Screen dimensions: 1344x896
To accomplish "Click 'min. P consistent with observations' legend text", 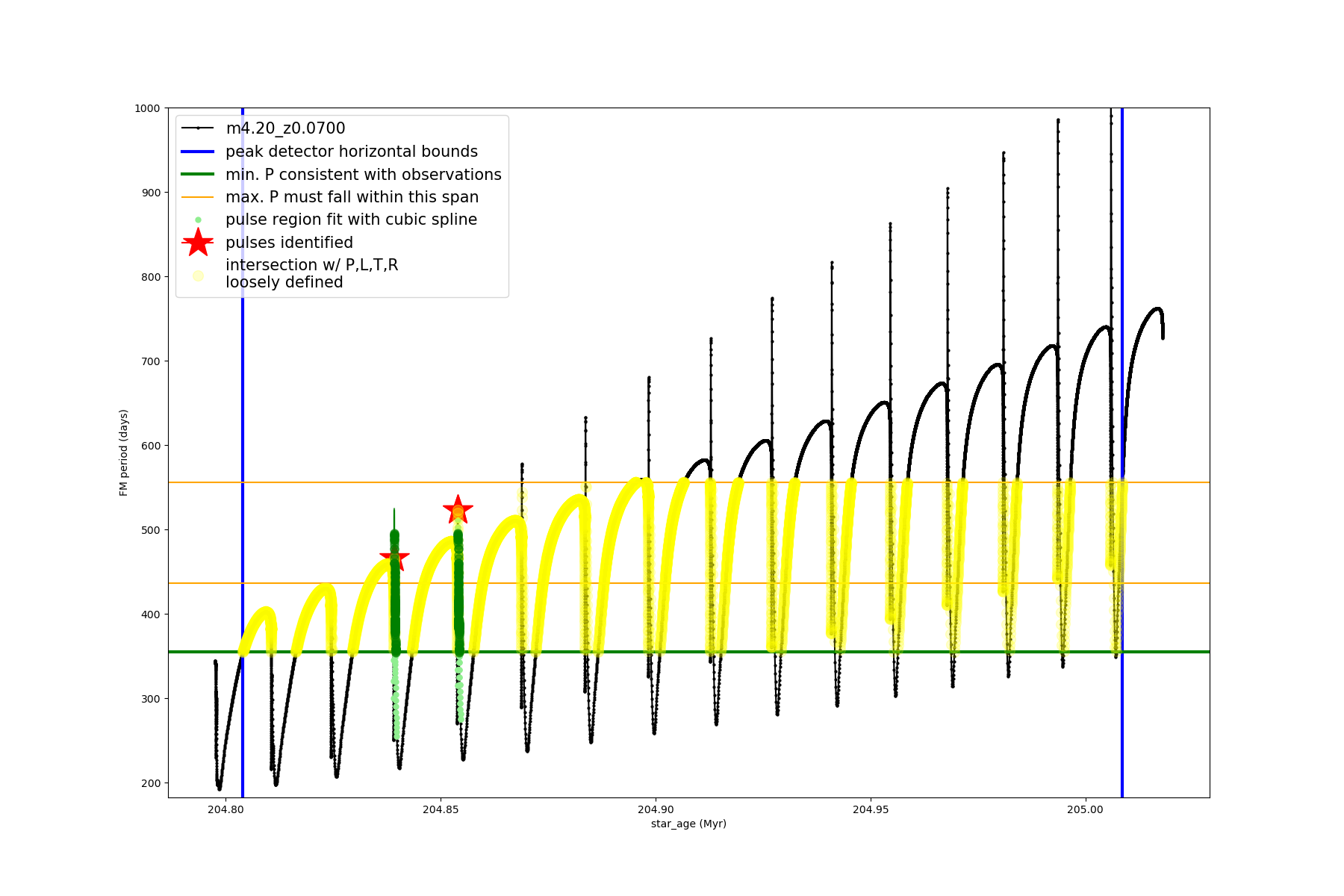I will tap(364, 175).
